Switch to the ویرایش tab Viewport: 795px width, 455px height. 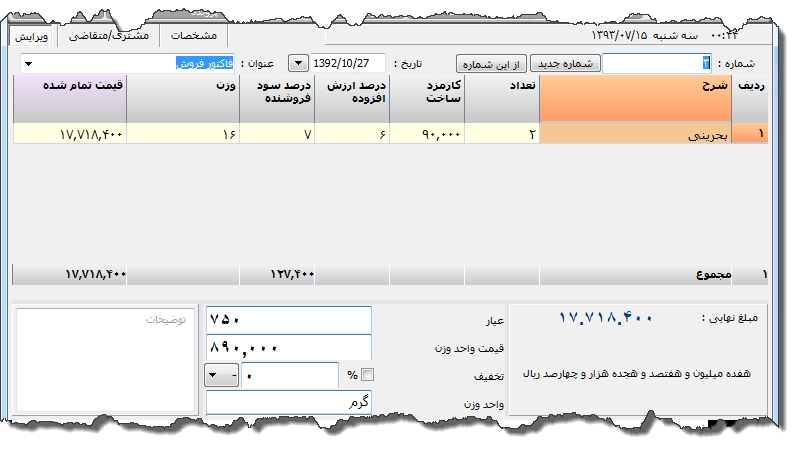[31, 37]
